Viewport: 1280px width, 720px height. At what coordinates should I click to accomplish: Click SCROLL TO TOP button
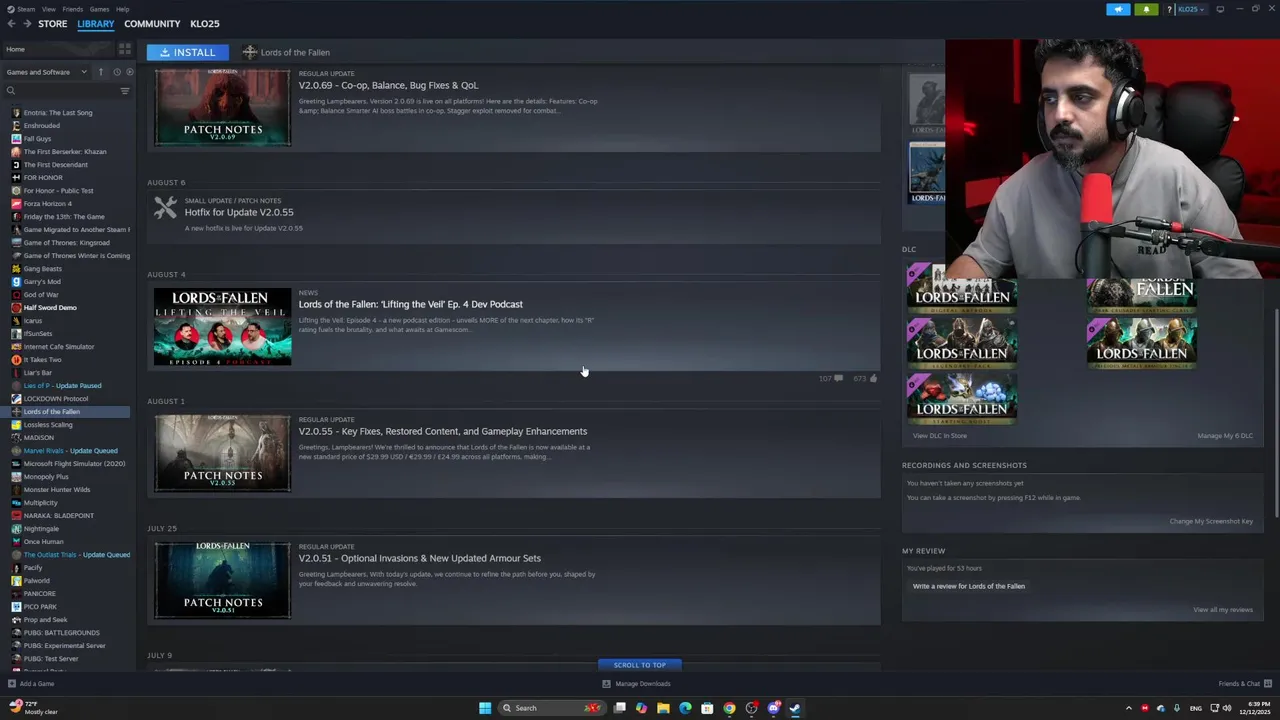(640, 665)
